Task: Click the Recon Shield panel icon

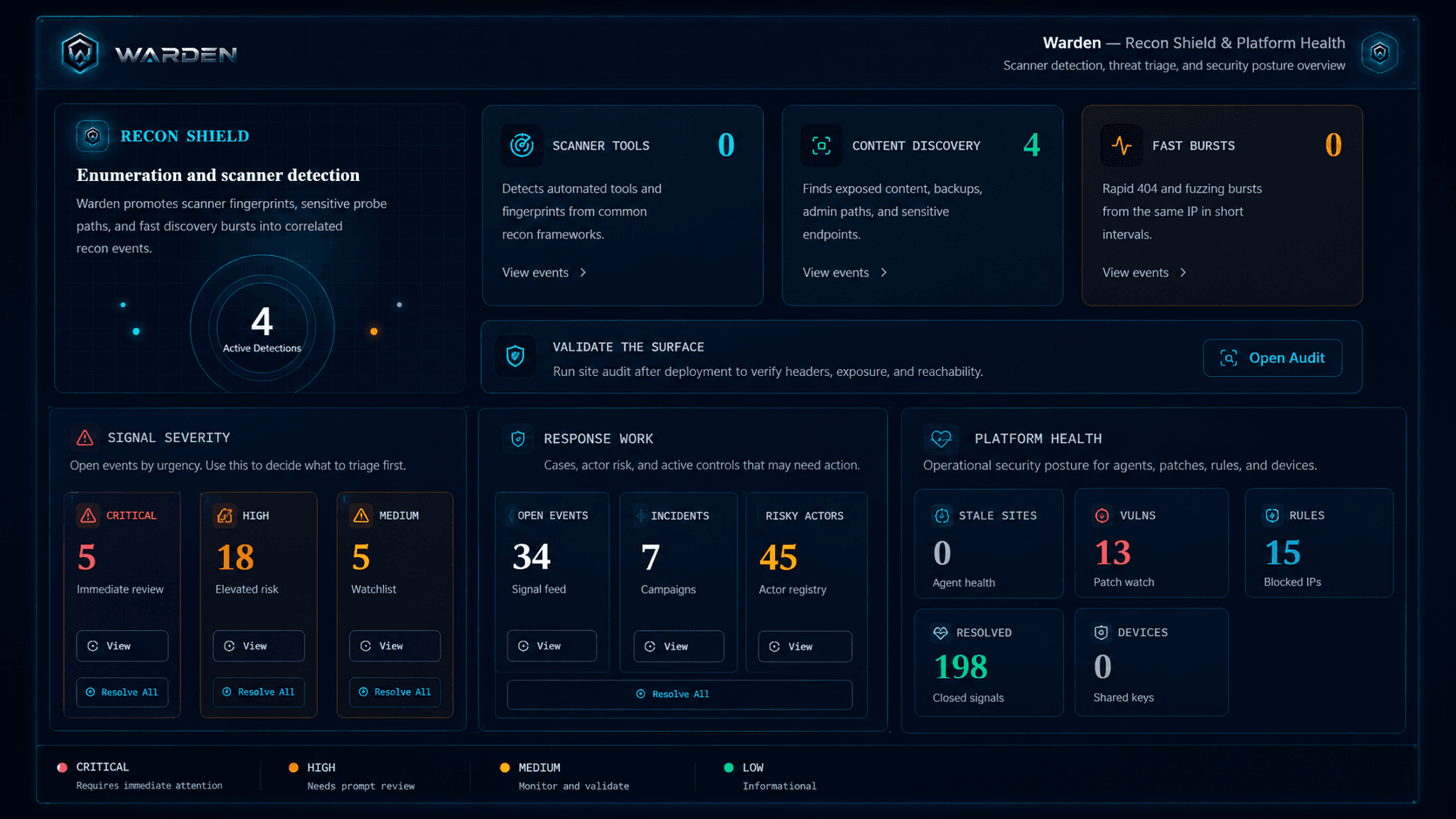Action: 92,136
